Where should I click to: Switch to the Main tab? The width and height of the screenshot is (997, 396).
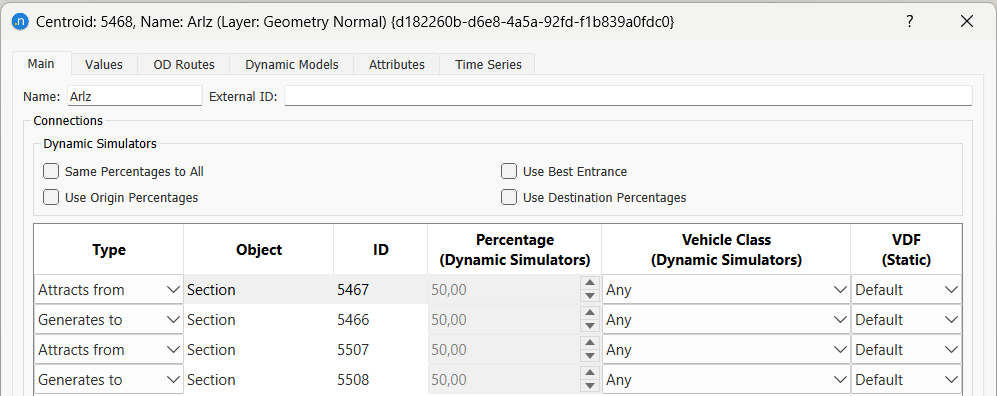pos(41,64)
